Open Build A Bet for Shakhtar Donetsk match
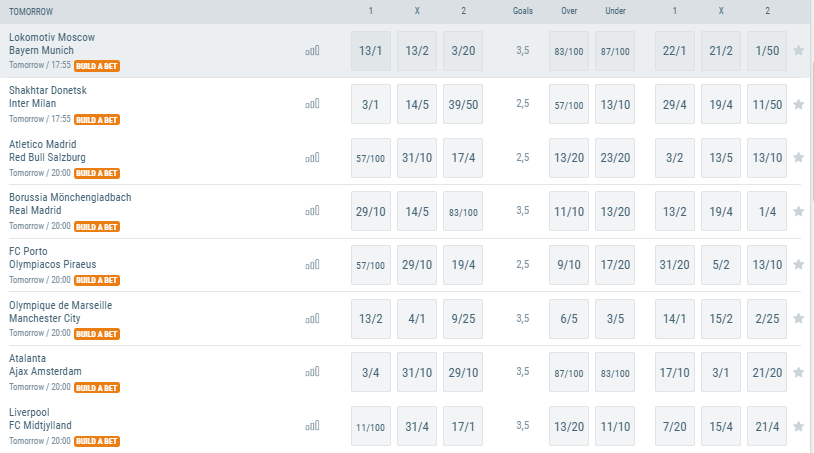The image size is (814, 453). pyautogui.click(x=97, y=120)
